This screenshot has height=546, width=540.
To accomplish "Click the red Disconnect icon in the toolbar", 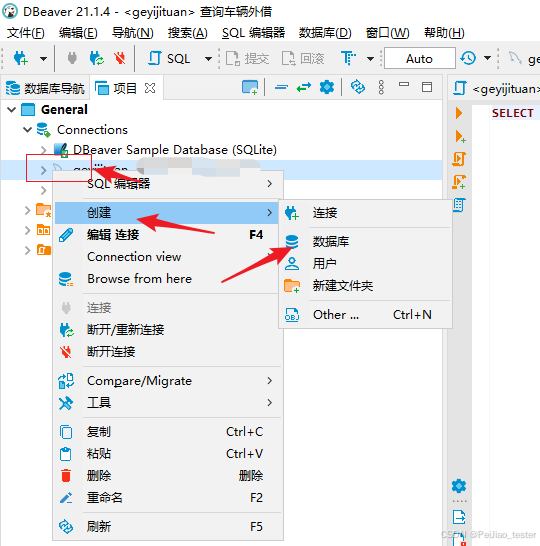I will [x=120, y=58].
